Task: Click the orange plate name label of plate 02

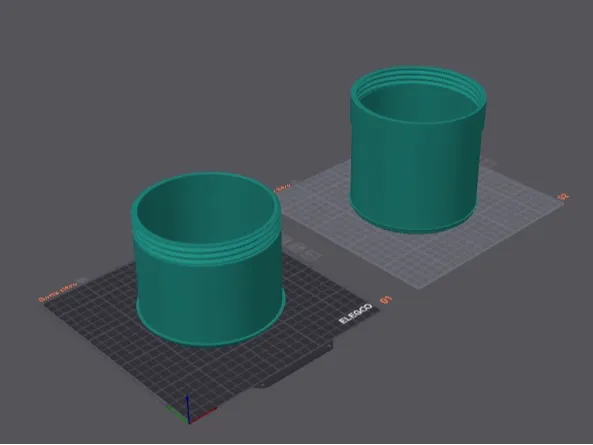Action: pyautogui.click(x=282, y=187)
